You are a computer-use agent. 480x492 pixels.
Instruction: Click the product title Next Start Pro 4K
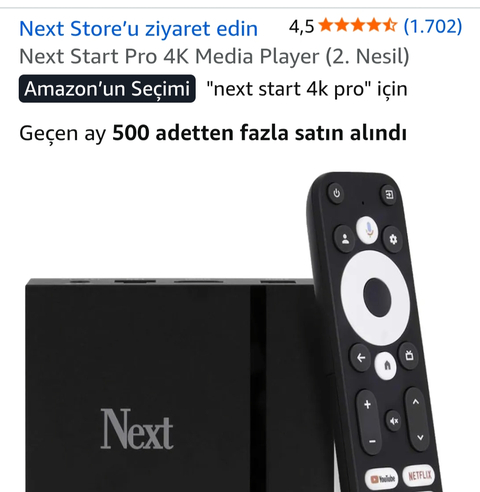(x=214, y=56)
